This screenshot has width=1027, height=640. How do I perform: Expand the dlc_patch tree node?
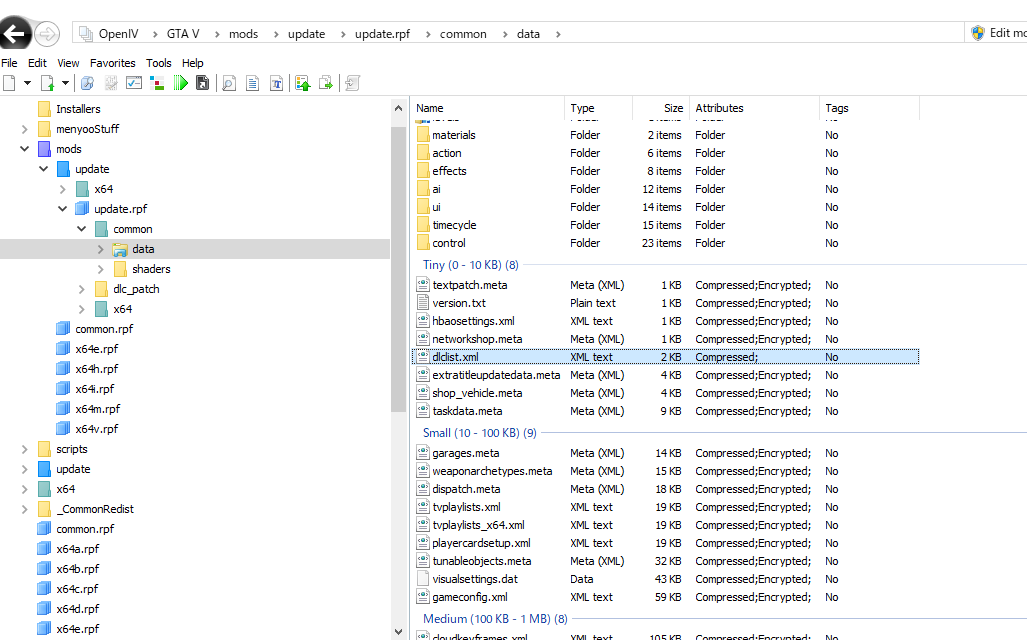(x=81, y=289)
